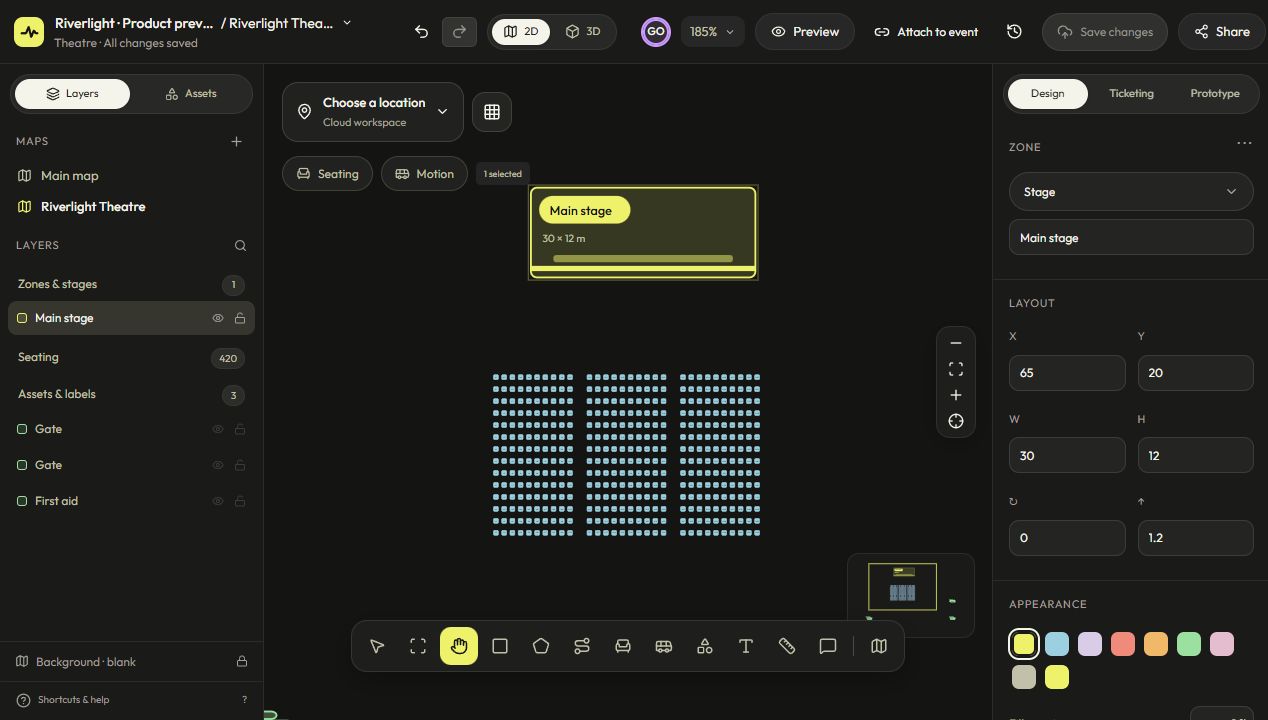Select the ruler measure tool
This screenshot has width=1268, height=720.
pos(787,646)
